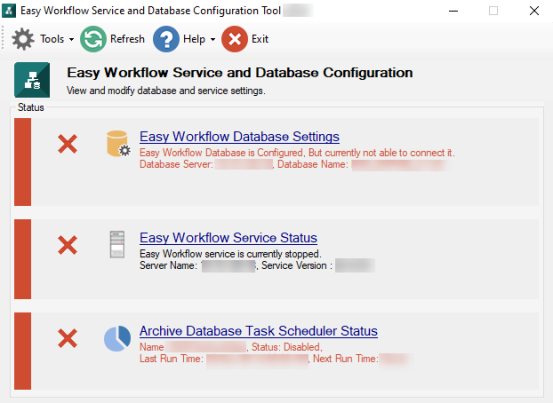Viewport: 553px width, 403px height.
Task: Click 'Database Server:' label
Action: tap(176, 164)
